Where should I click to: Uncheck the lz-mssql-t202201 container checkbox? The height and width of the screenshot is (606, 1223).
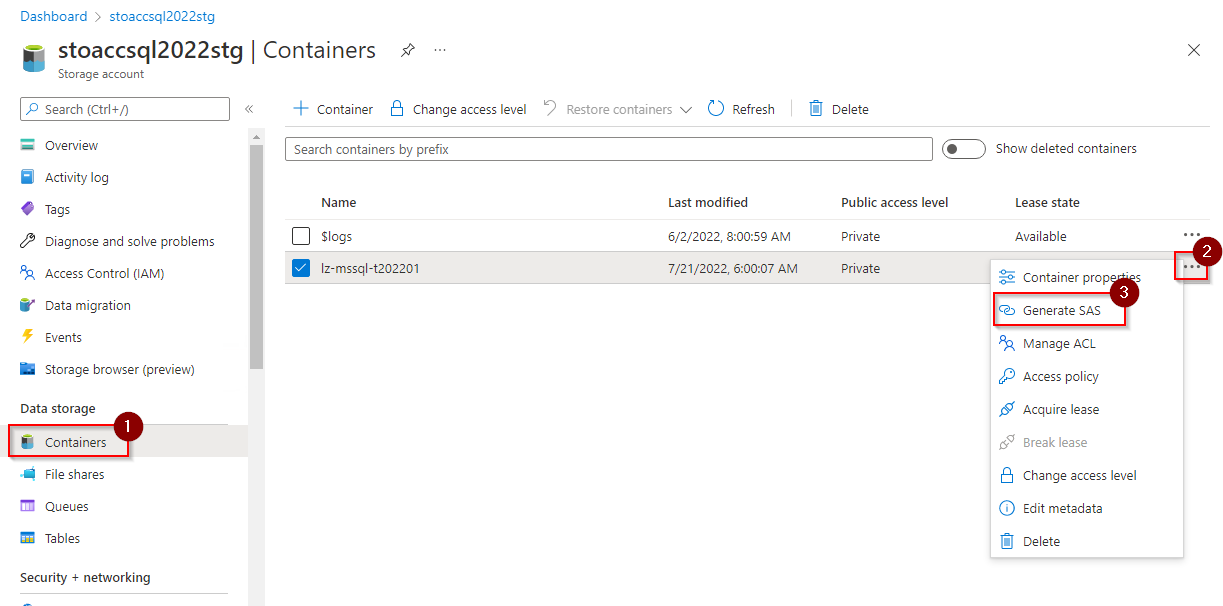pyautogui.click(x=301, y=268)
